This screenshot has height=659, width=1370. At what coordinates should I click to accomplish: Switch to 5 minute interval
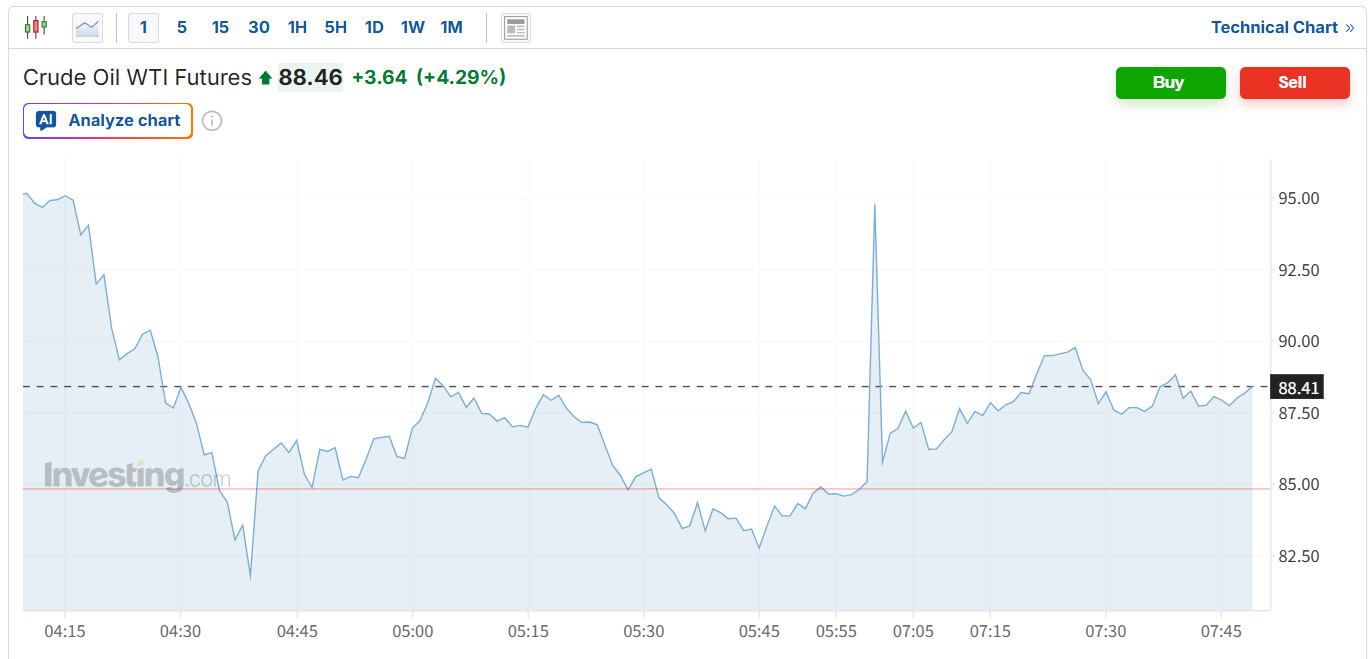pos(181,28)
